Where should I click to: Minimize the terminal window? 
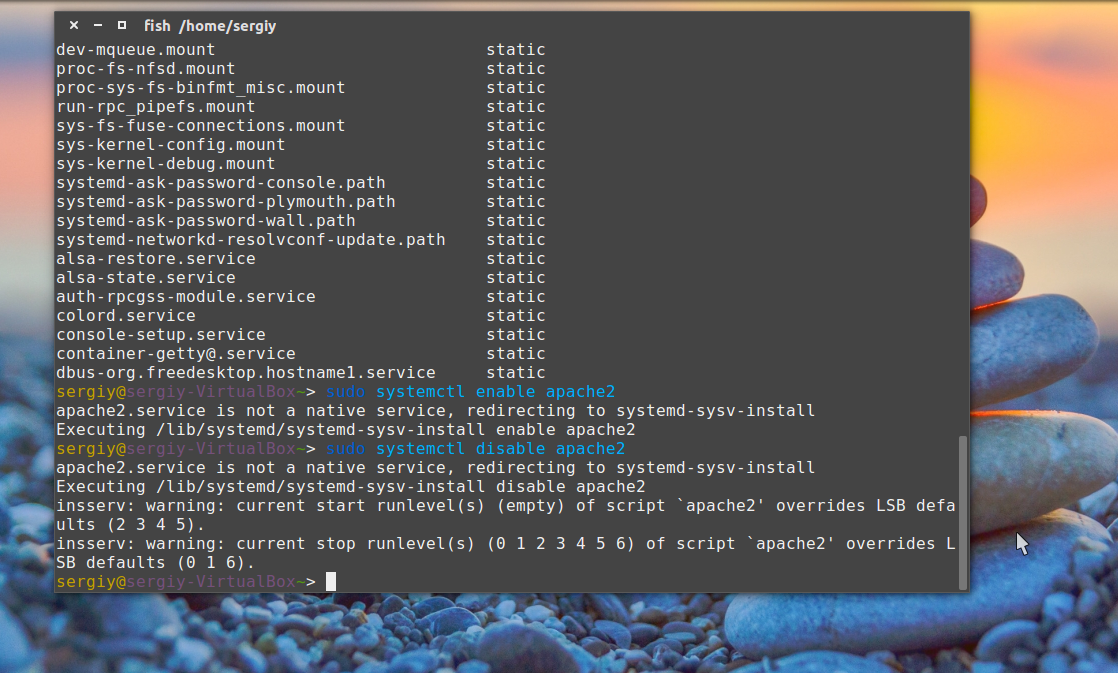coord(97,26)
